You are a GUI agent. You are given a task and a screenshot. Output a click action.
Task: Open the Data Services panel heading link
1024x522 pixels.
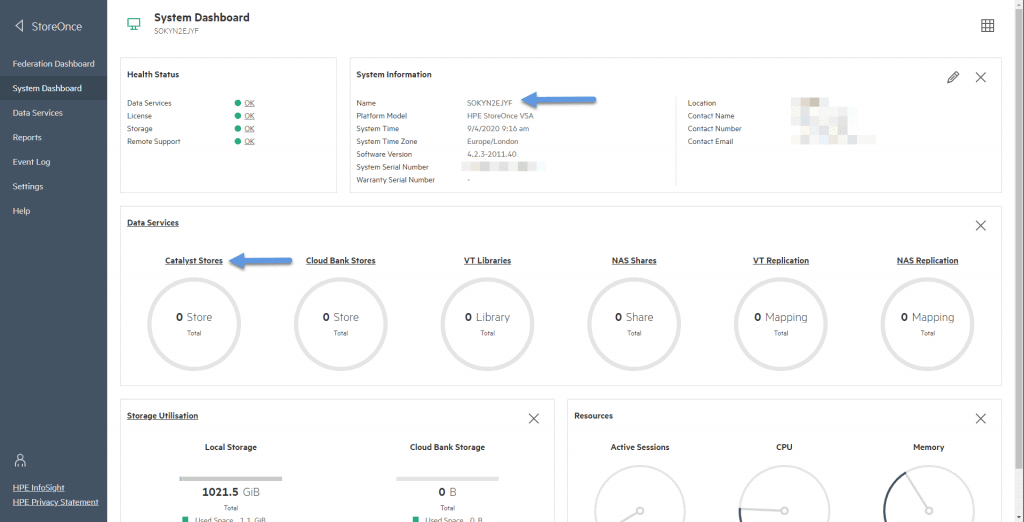(153, 223)
